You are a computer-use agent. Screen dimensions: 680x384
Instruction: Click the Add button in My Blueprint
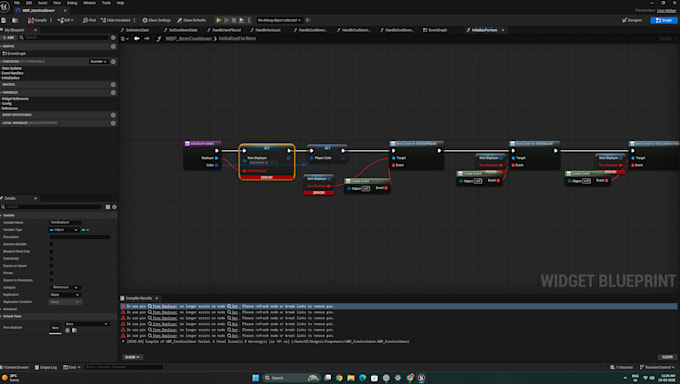(8, 38)
